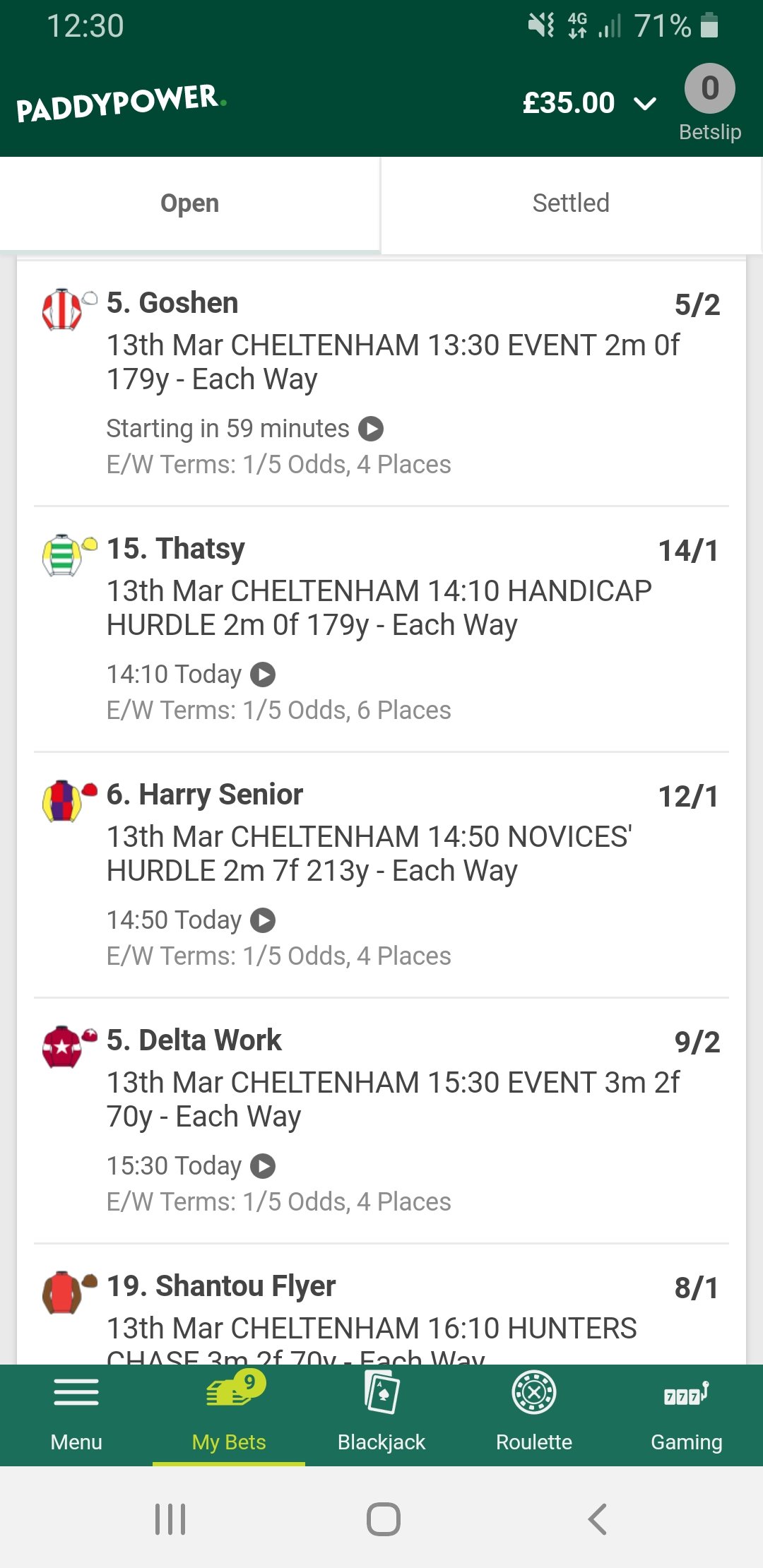Play stream icon for Delta Work race
The height and width of the screenshot is (1568, 763).
[x=263, y=1166]
